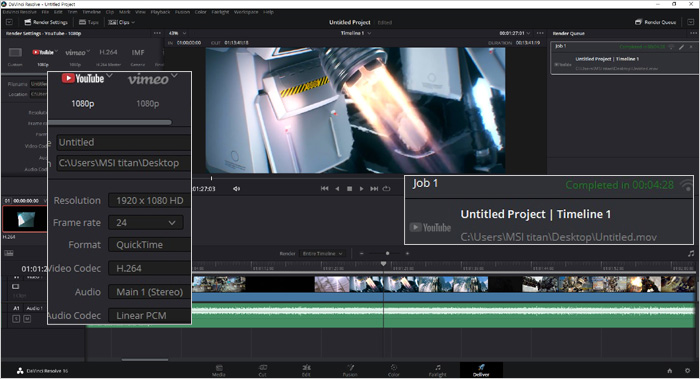Select the YouTube render preset
This screenshot has width=700, height=379.
coord(43,52)
